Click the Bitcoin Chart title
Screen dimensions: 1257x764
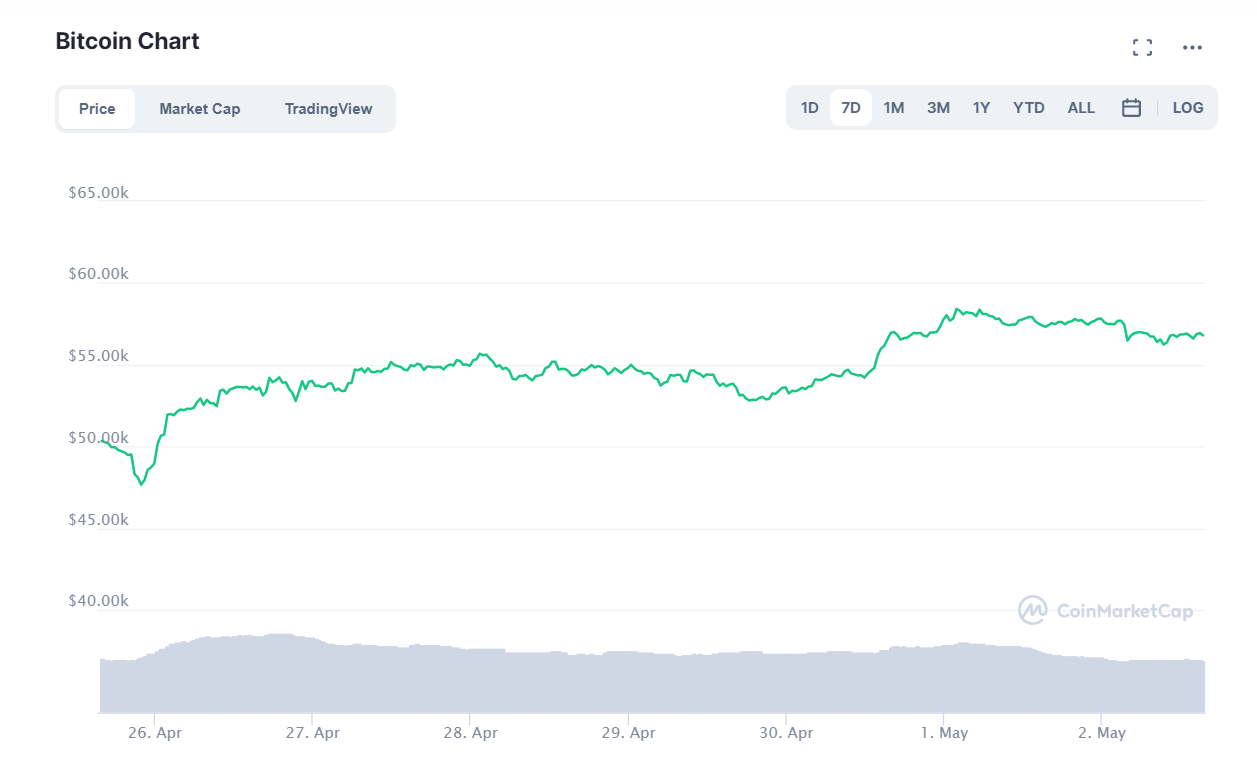127,41
